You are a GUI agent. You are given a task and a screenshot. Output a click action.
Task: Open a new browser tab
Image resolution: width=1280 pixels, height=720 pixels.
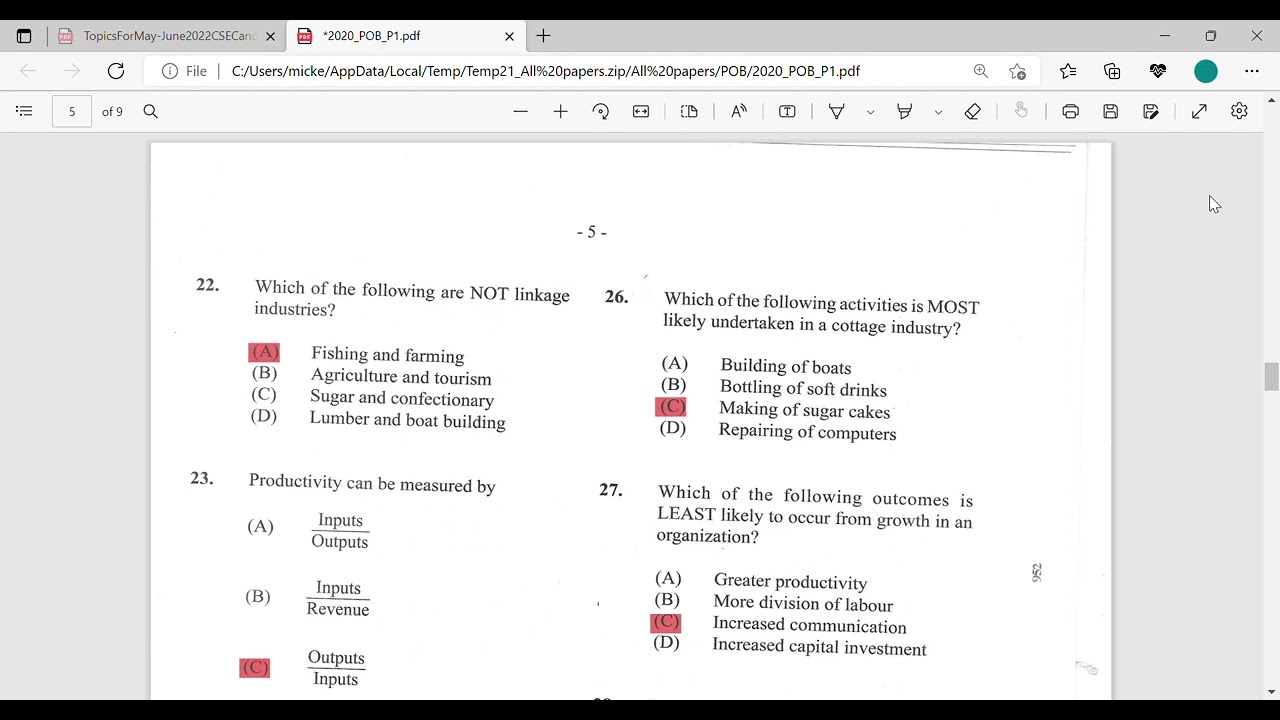coord(543,36)
